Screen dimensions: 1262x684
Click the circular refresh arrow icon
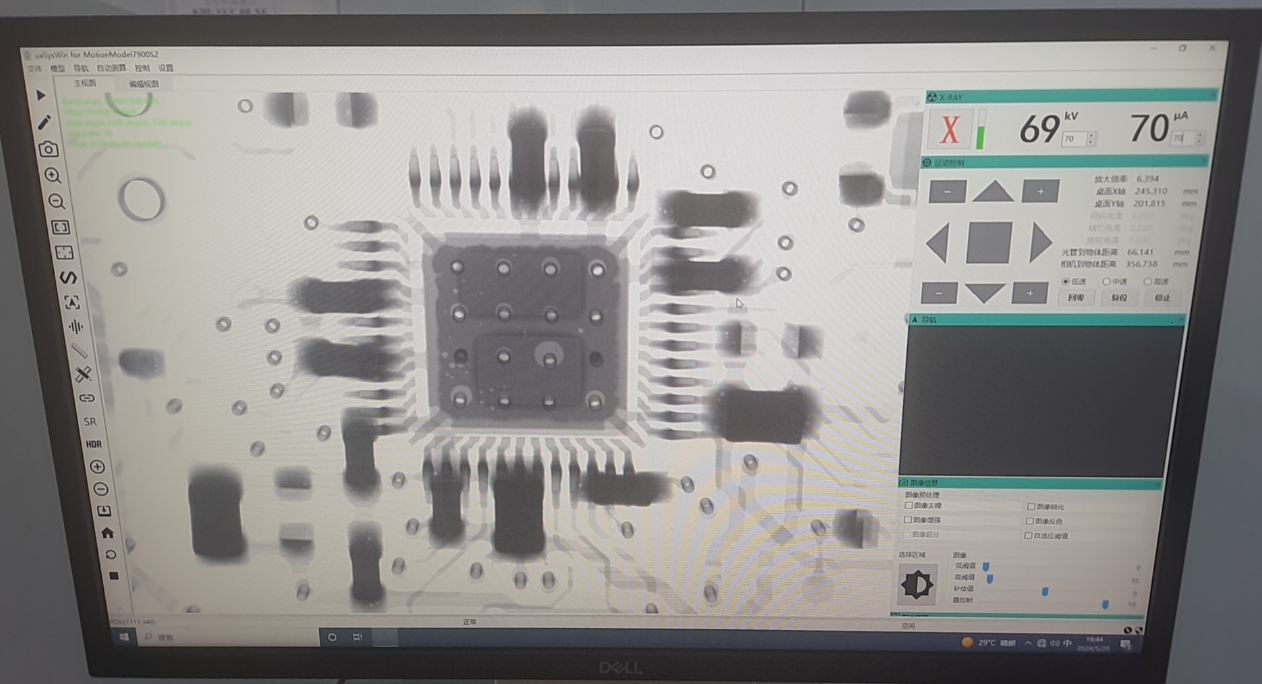pyautogui.click(x=111, y=554)
